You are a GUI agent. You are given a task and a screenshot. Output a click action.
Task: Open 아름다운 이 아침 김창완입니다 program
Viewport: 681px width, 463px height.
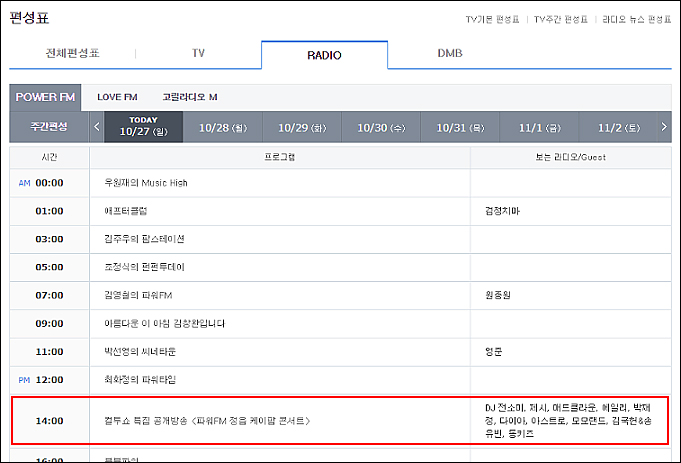165,324
